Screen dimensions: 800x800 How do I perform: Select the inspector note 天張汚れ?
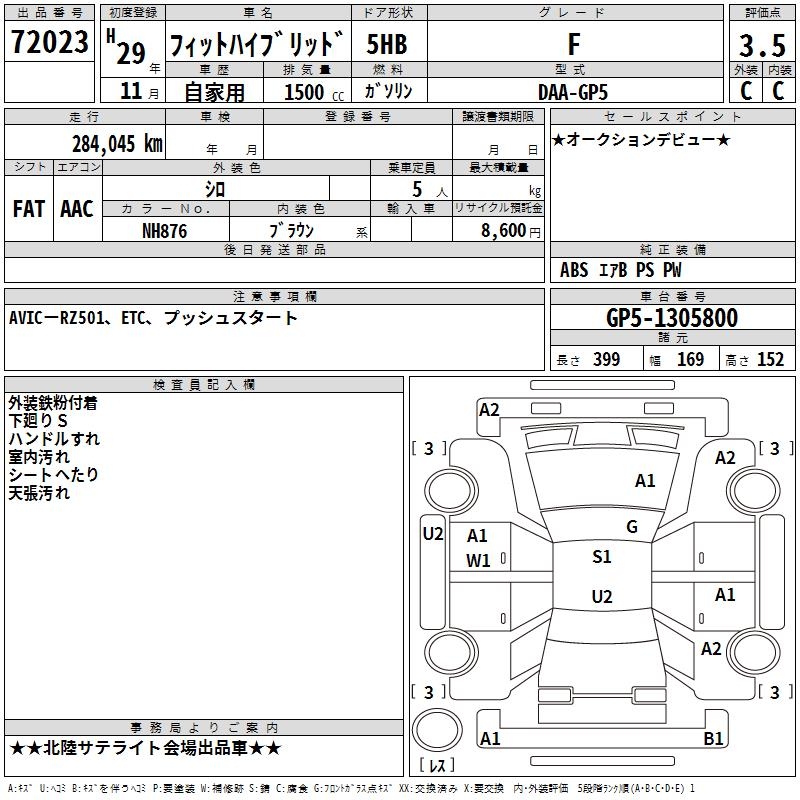(39, 492)
